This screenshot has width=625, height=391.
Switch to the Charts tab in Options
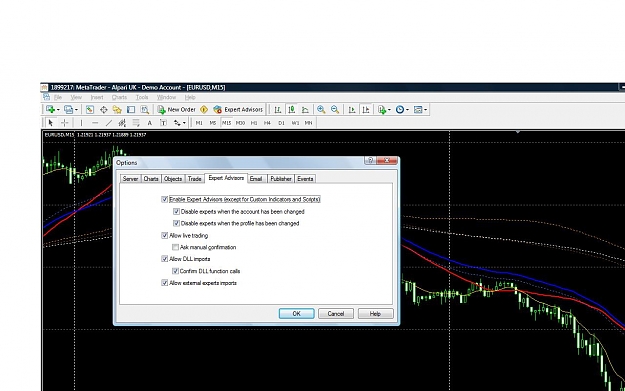(151, 179)
